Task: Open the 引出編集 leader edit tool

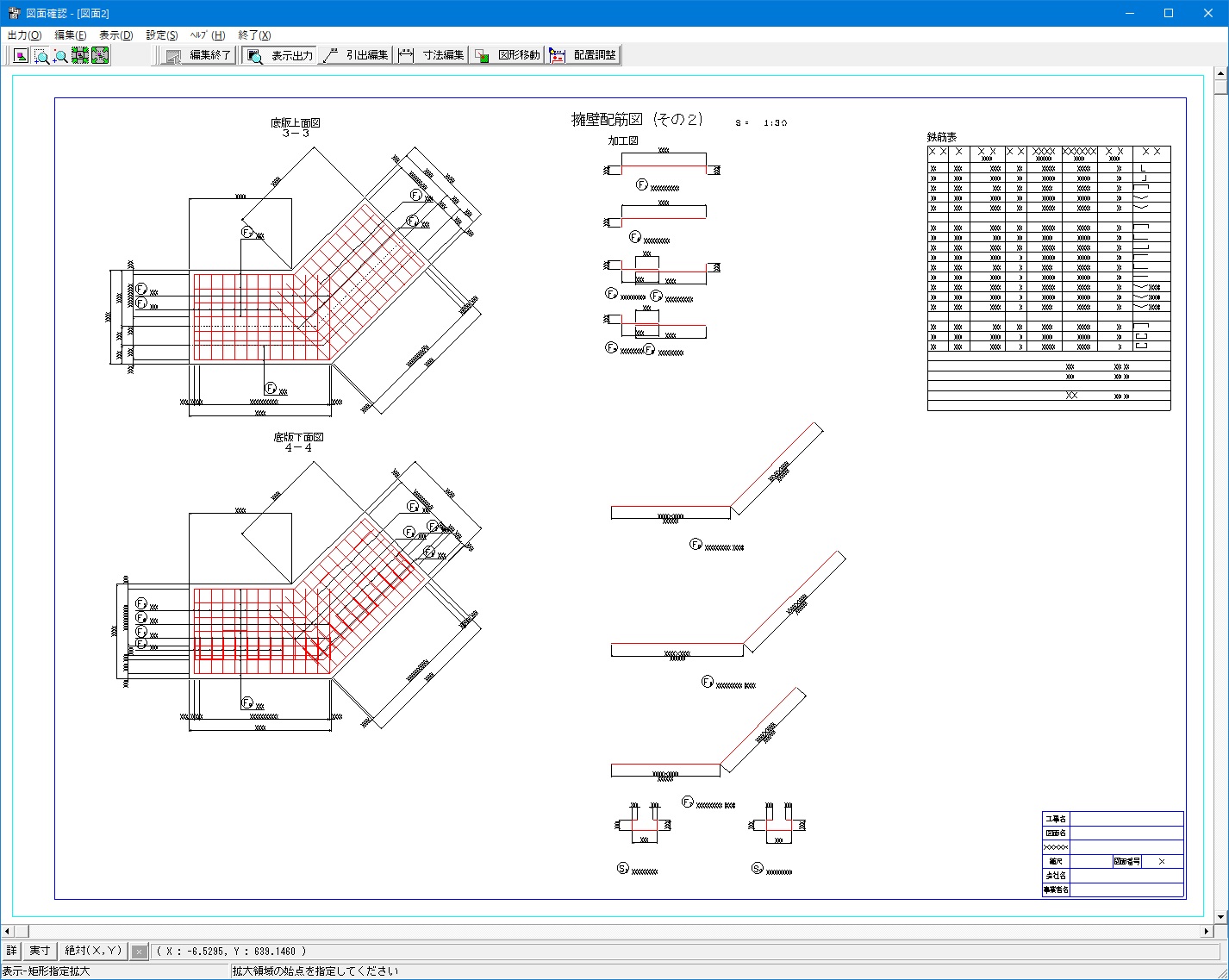Action: pos(357,55)
